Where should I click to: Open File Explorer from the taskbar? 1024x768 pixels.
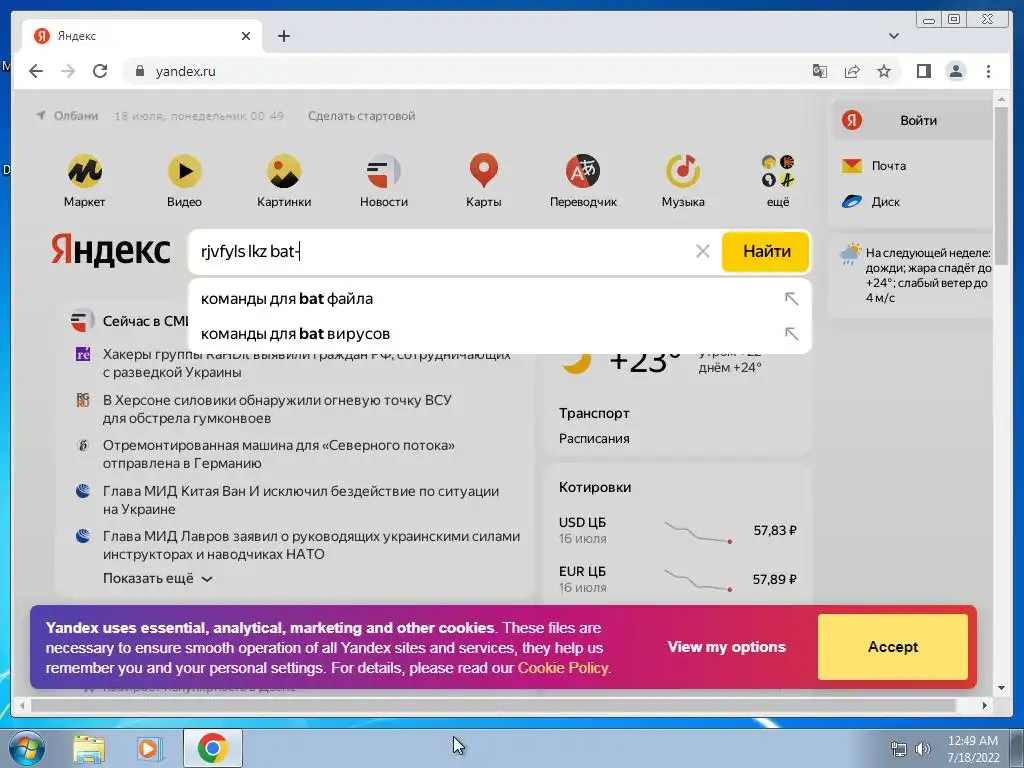pyautogui.click(x=89, y=748)
